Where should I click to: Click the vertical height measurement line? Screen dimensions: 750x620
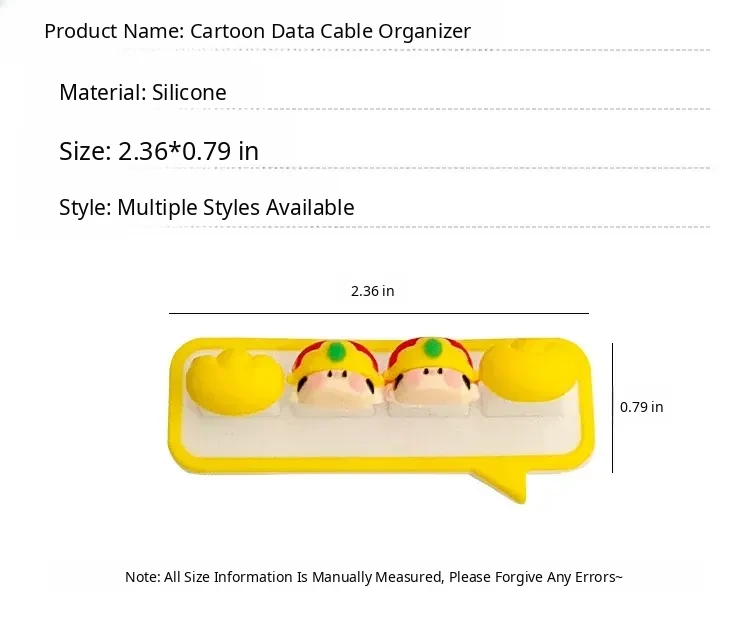pyautogui.click(x=612, y=407)
